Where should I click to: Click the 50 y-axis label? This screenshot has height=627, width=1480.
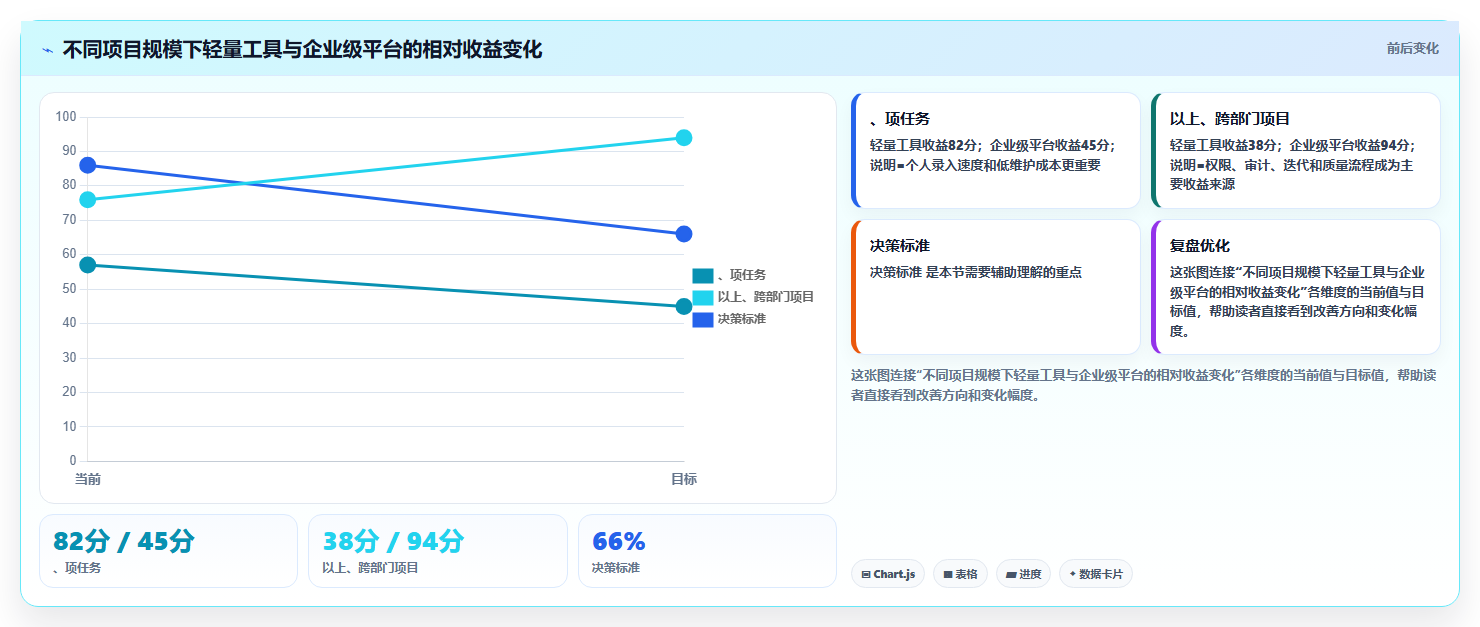click(69, 289)
